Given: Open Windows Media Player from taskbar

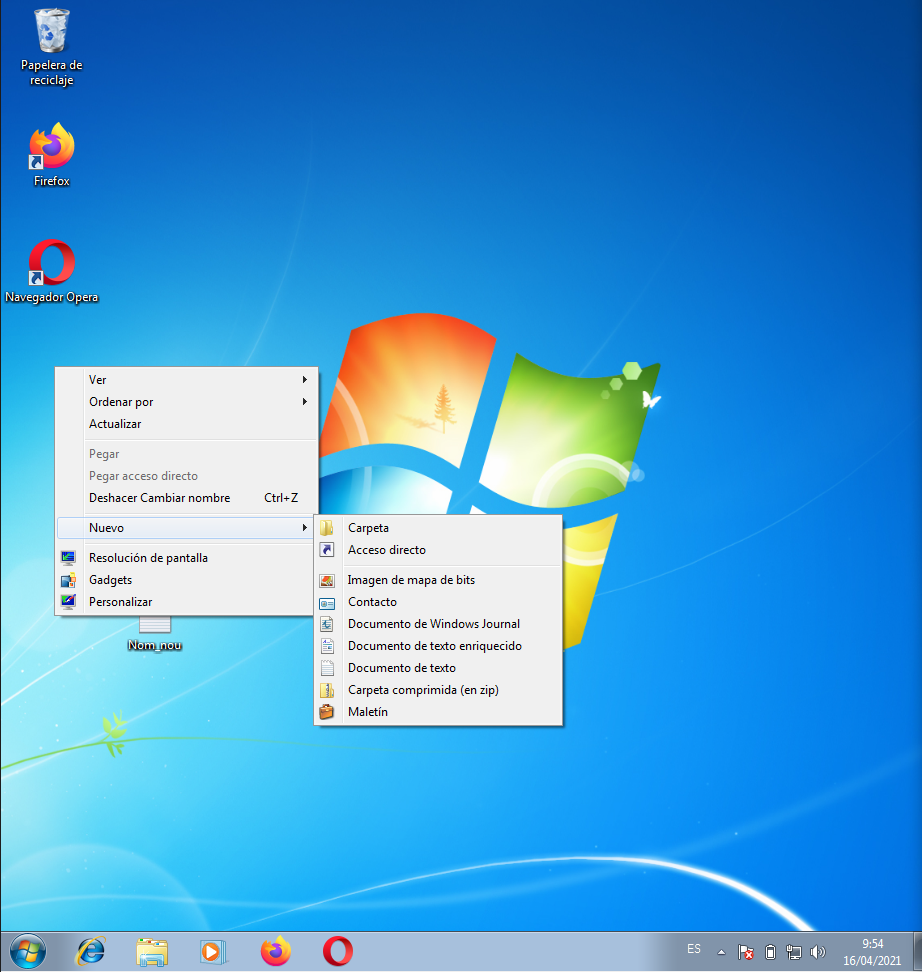Looking at the screenshot, I should pos(213,952).
